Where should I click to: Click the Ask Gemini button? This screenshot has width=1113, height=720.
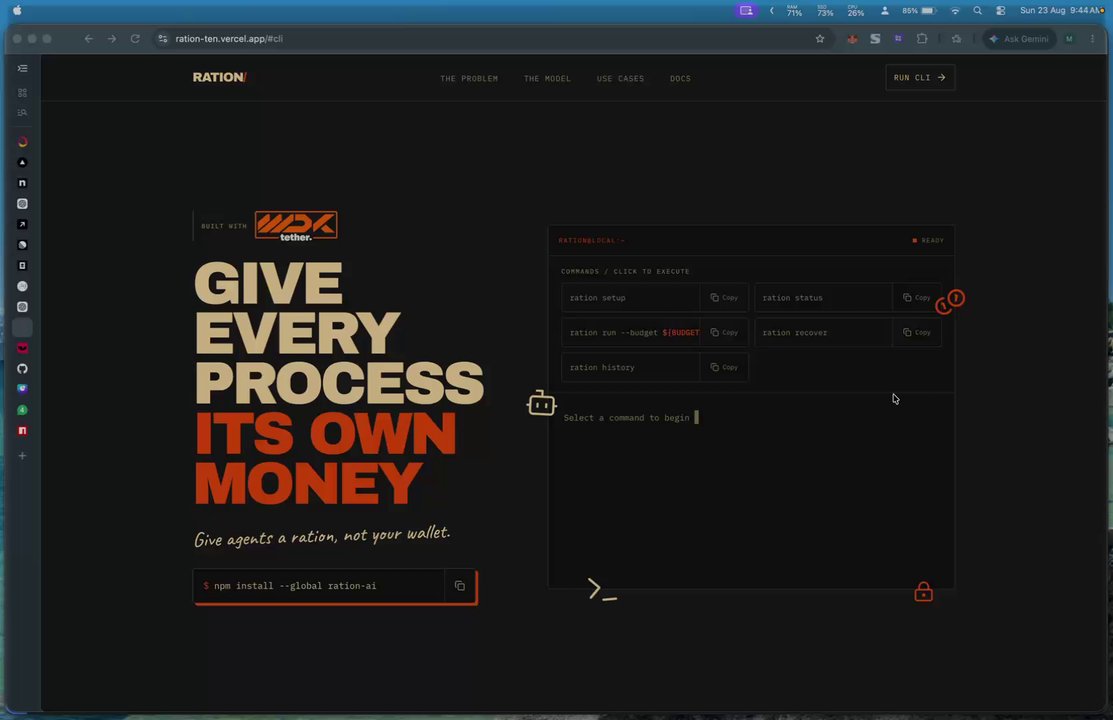click(1019, 39)
